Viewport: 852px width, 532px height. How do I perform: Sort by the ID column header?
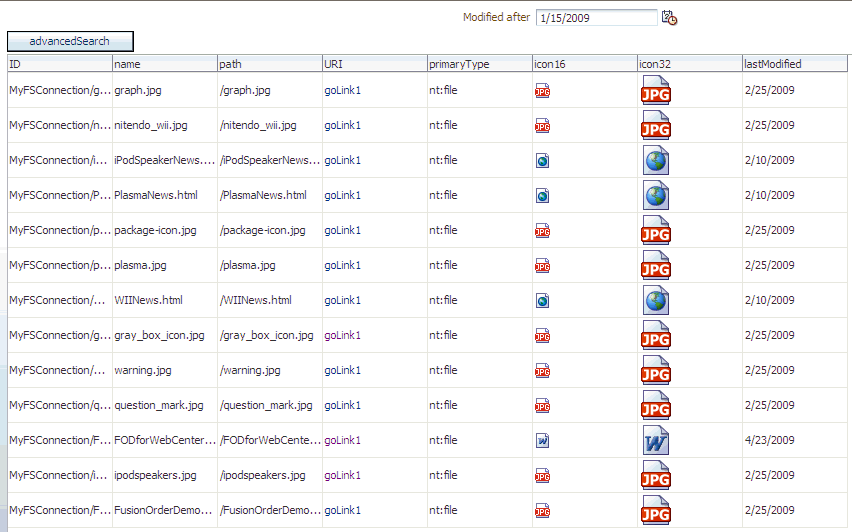tap(60, 64)
